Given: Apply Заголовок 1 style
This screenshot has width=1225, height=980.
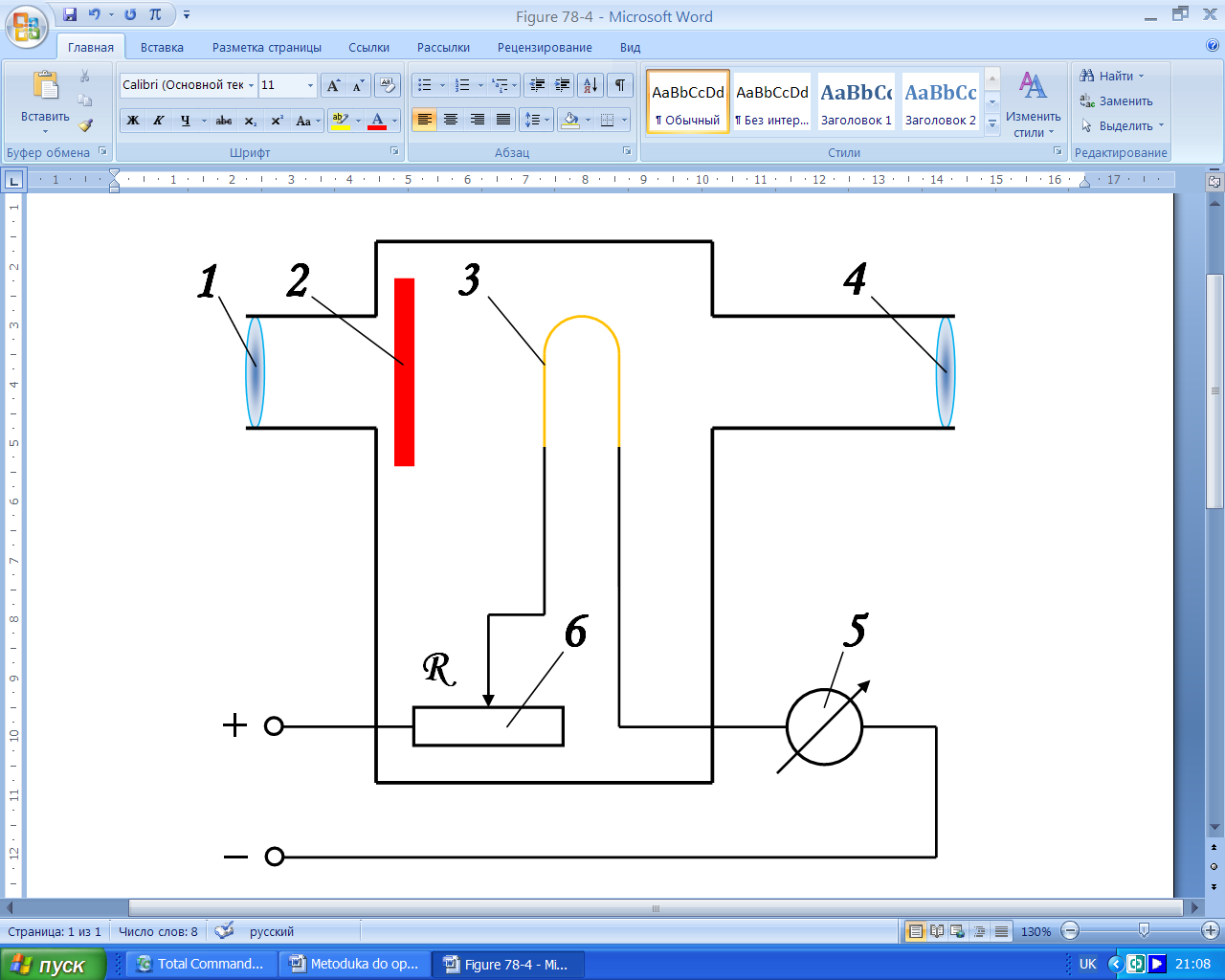Looking at the screenshot, I should pyautogui.click(x=856, y=100).
